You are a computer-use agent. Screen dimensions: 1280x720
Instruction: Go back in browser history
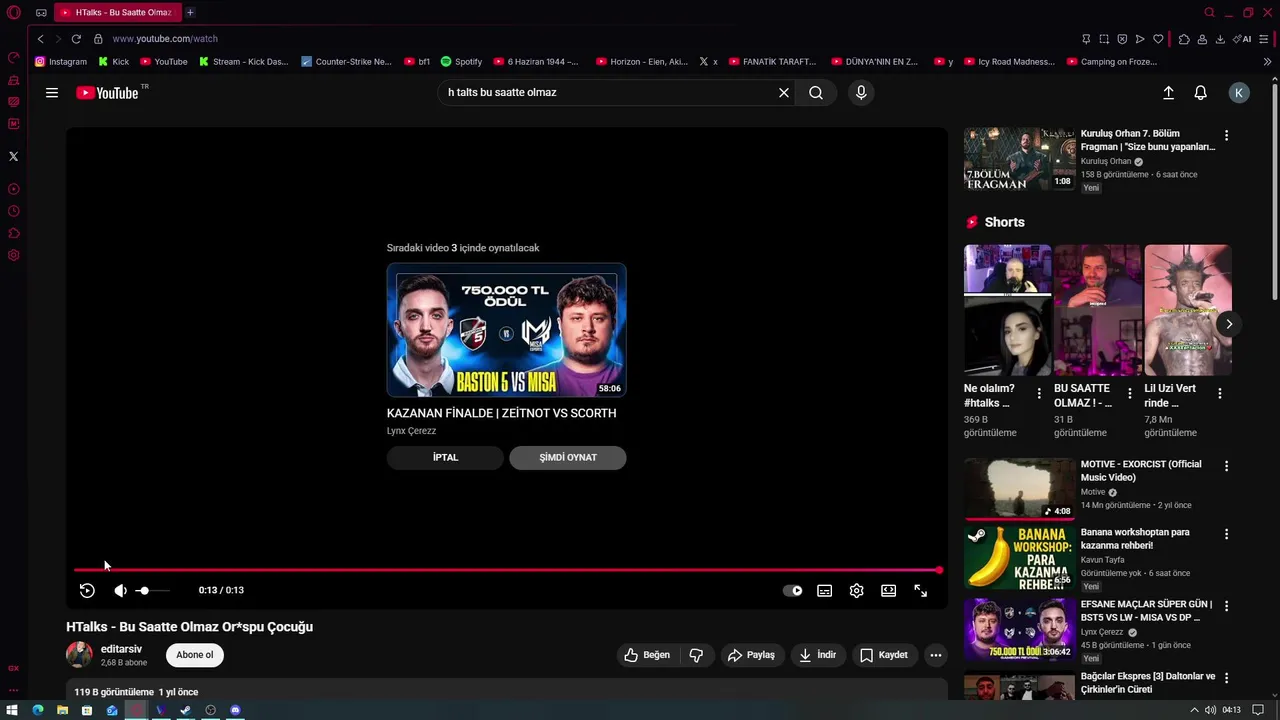click(x=40, y=39)
